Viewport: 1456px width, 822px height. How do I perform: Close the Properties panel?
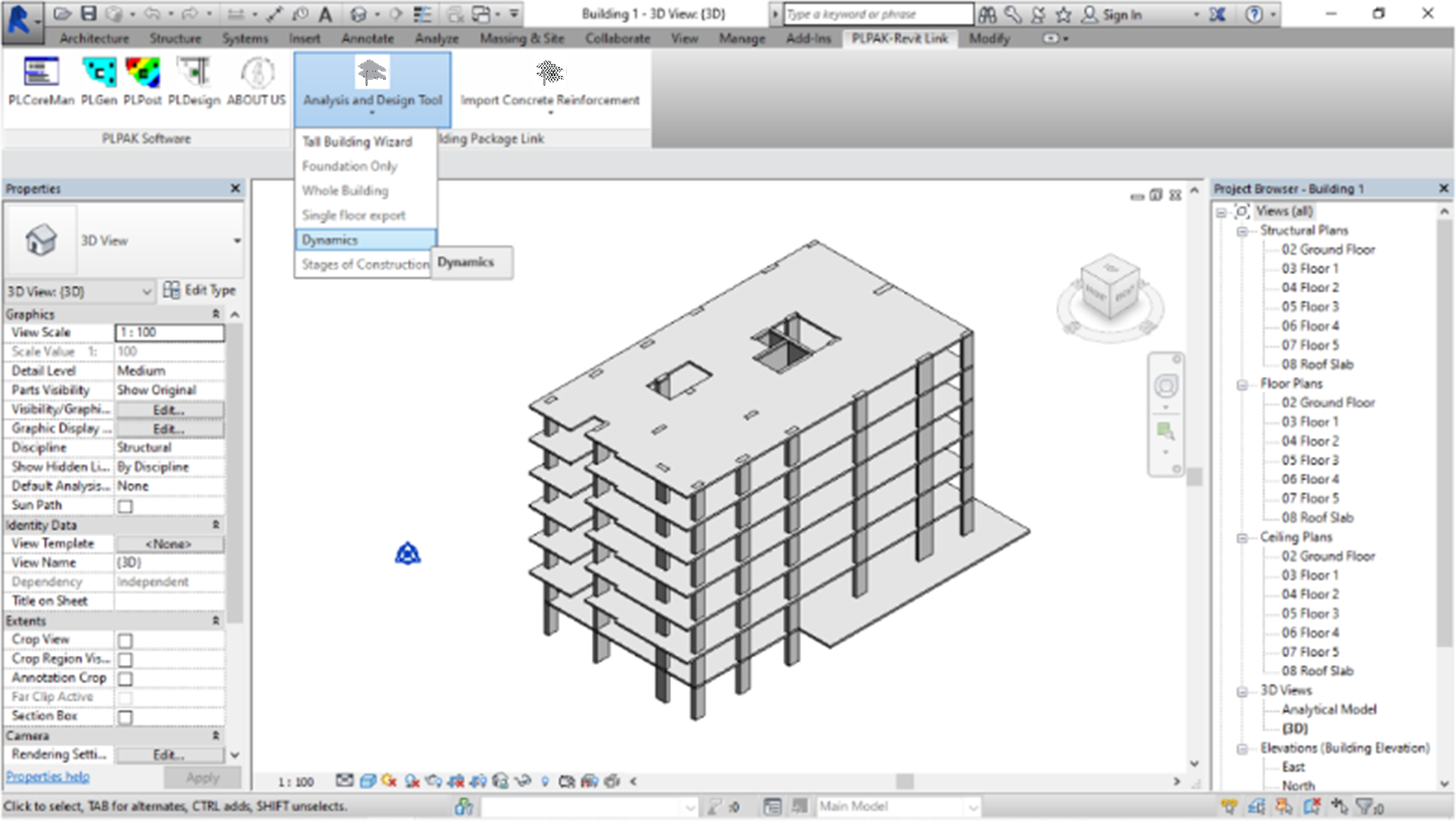236,189
